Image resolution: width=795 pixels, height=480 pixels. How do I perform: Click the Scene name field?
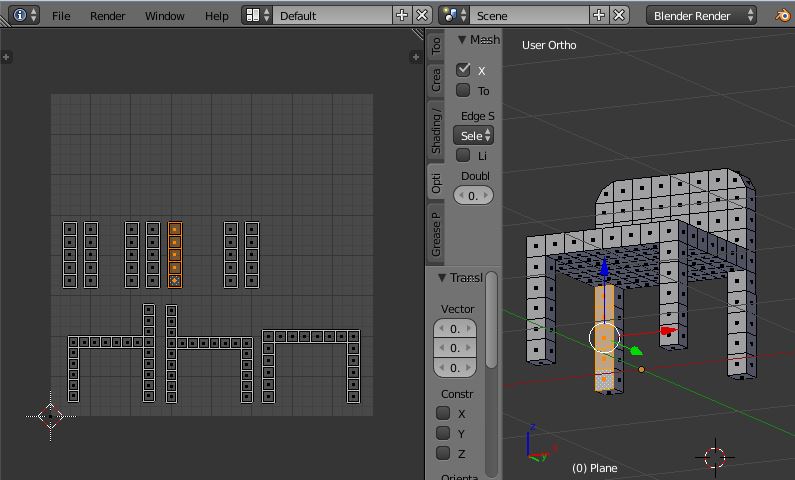coord(529,15)
